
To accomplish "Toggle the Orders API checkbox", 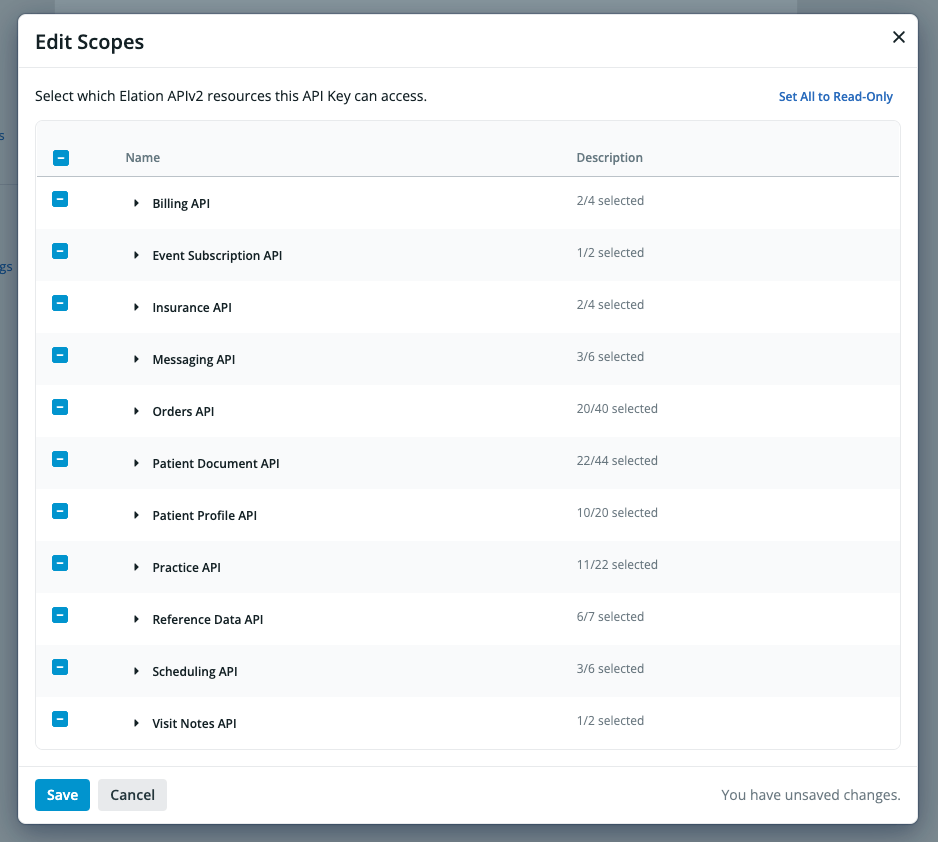I will 60,407.
